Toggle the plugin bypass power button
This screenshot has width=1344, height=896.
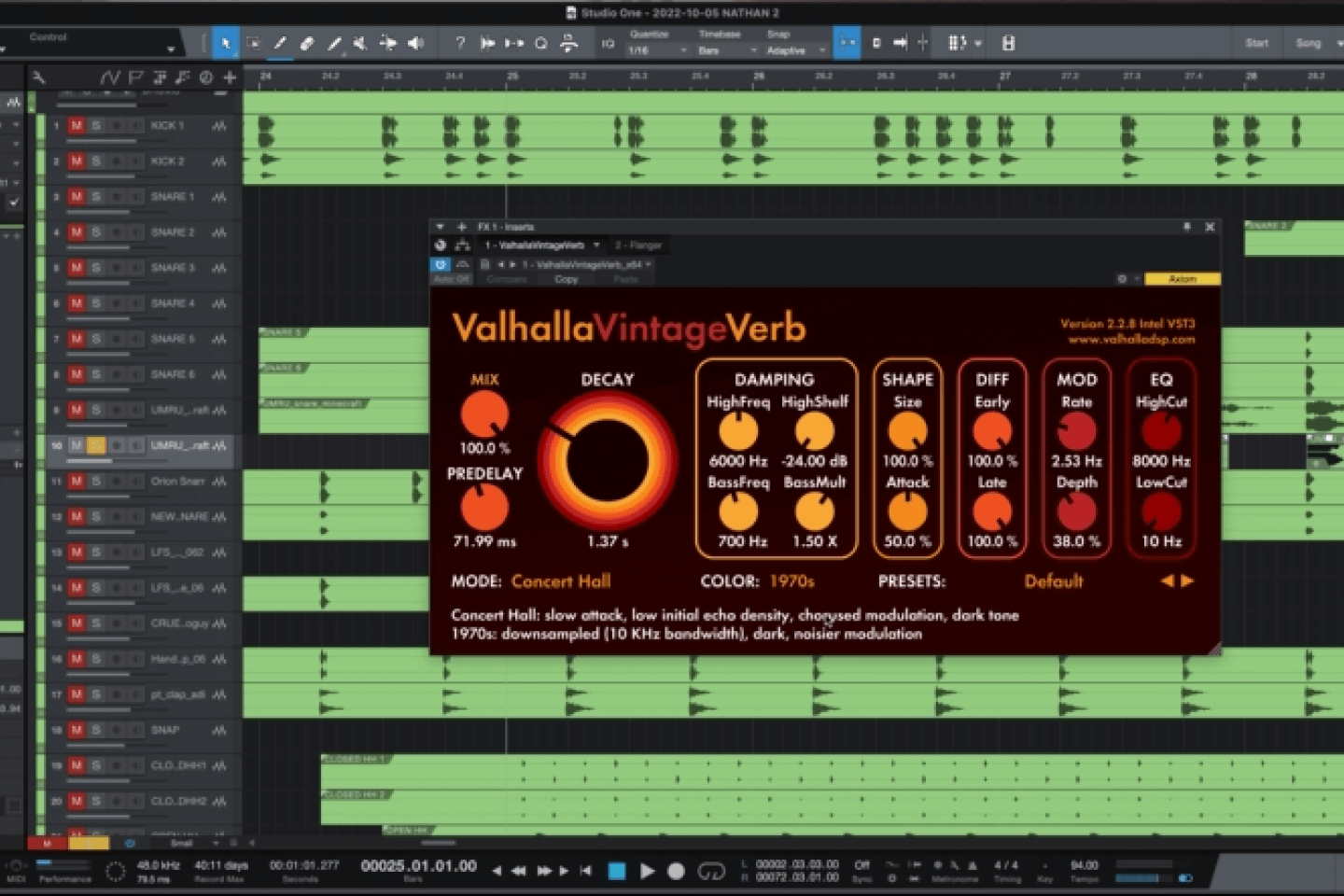441,265
